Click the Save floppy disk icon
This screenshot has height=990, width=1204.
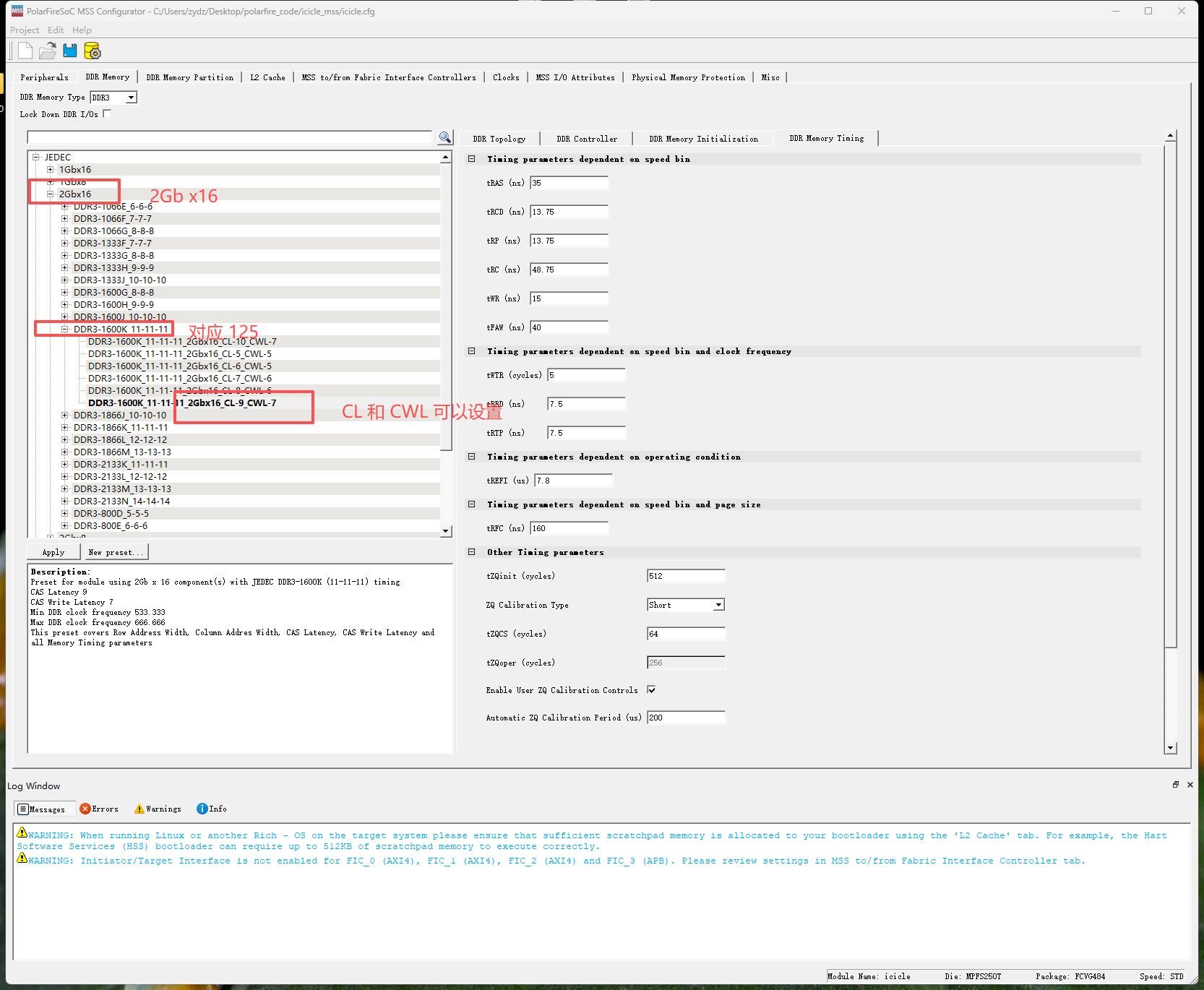coord(70,51)
